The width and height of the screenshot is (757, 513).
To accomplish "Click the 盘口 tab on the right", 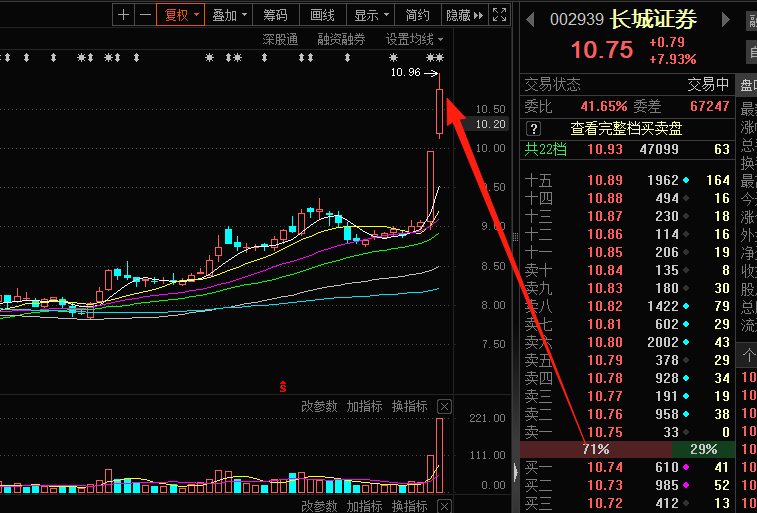I will [x=748, y=85].
